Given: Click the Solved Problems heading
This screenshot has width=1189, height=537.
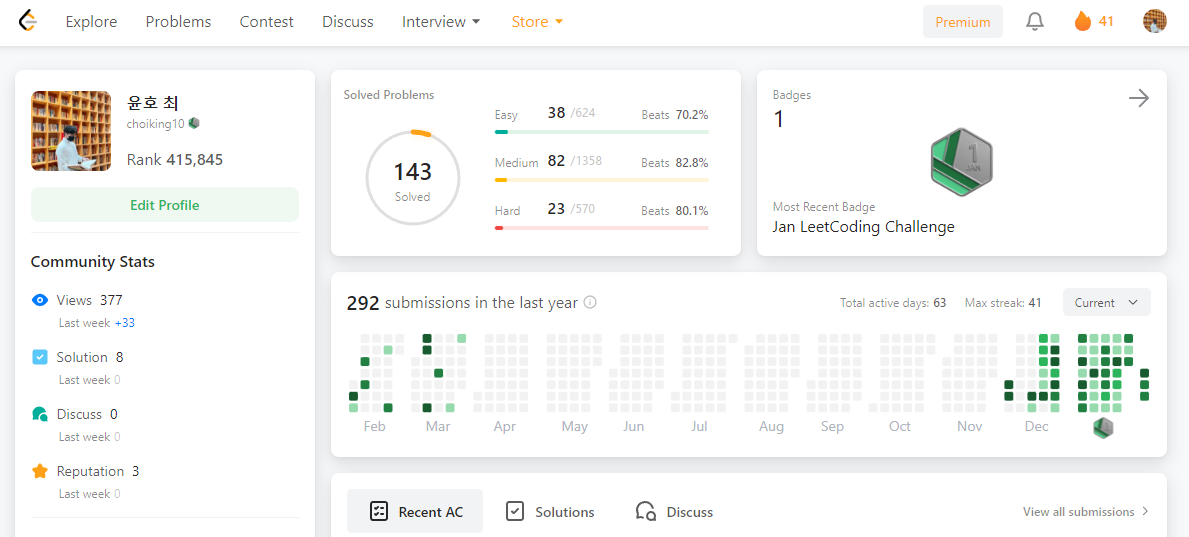Looking at the screenshot, I should pos(389,96).
